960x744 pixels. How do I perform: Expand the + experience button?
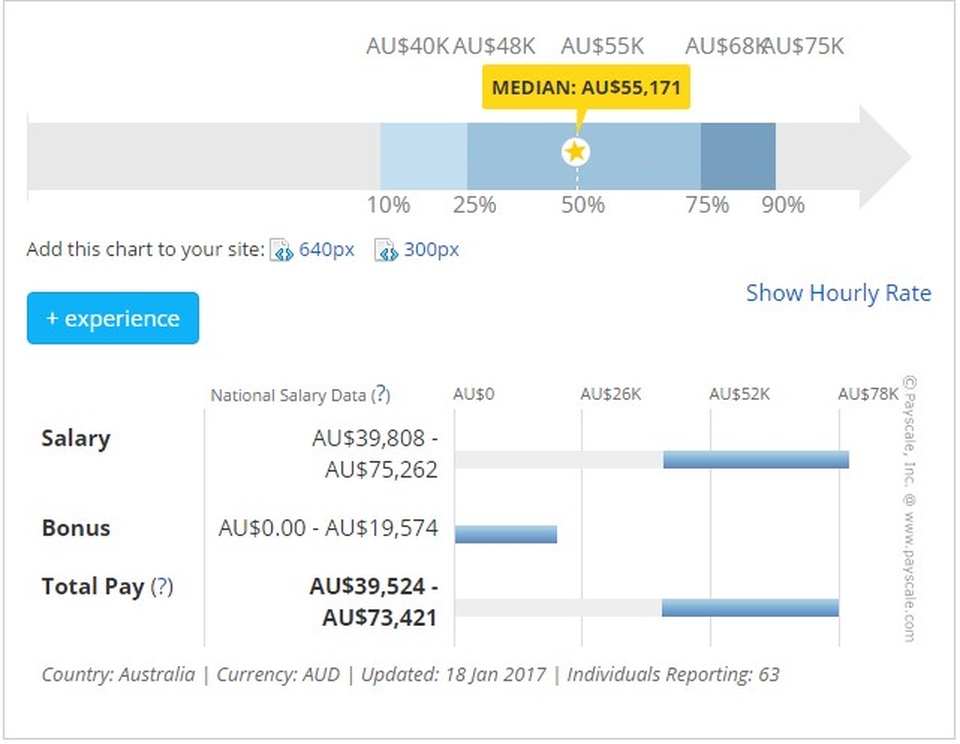[113, 319]
